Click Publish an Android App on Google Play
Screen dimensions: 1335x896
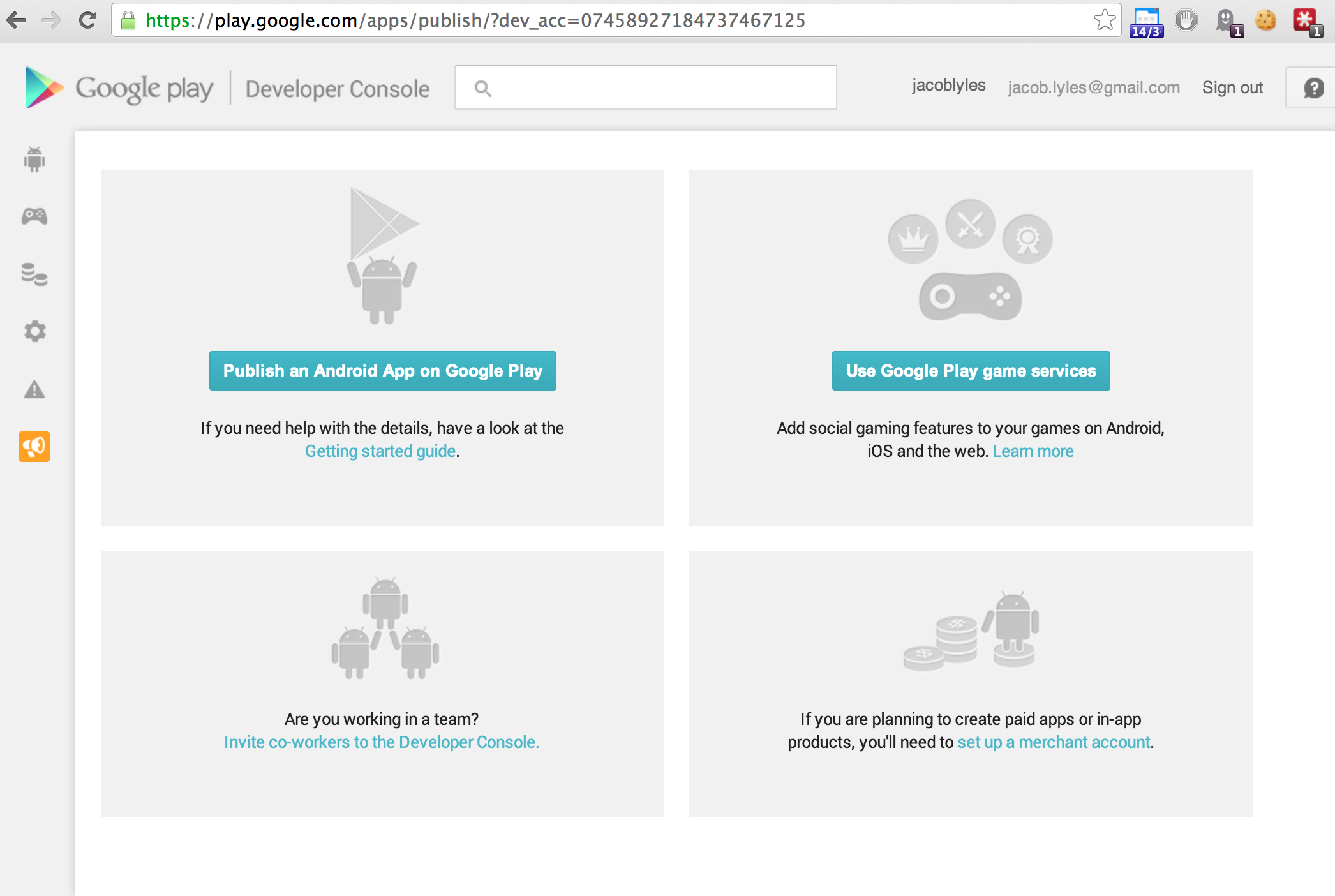click(x=383, y=371)
